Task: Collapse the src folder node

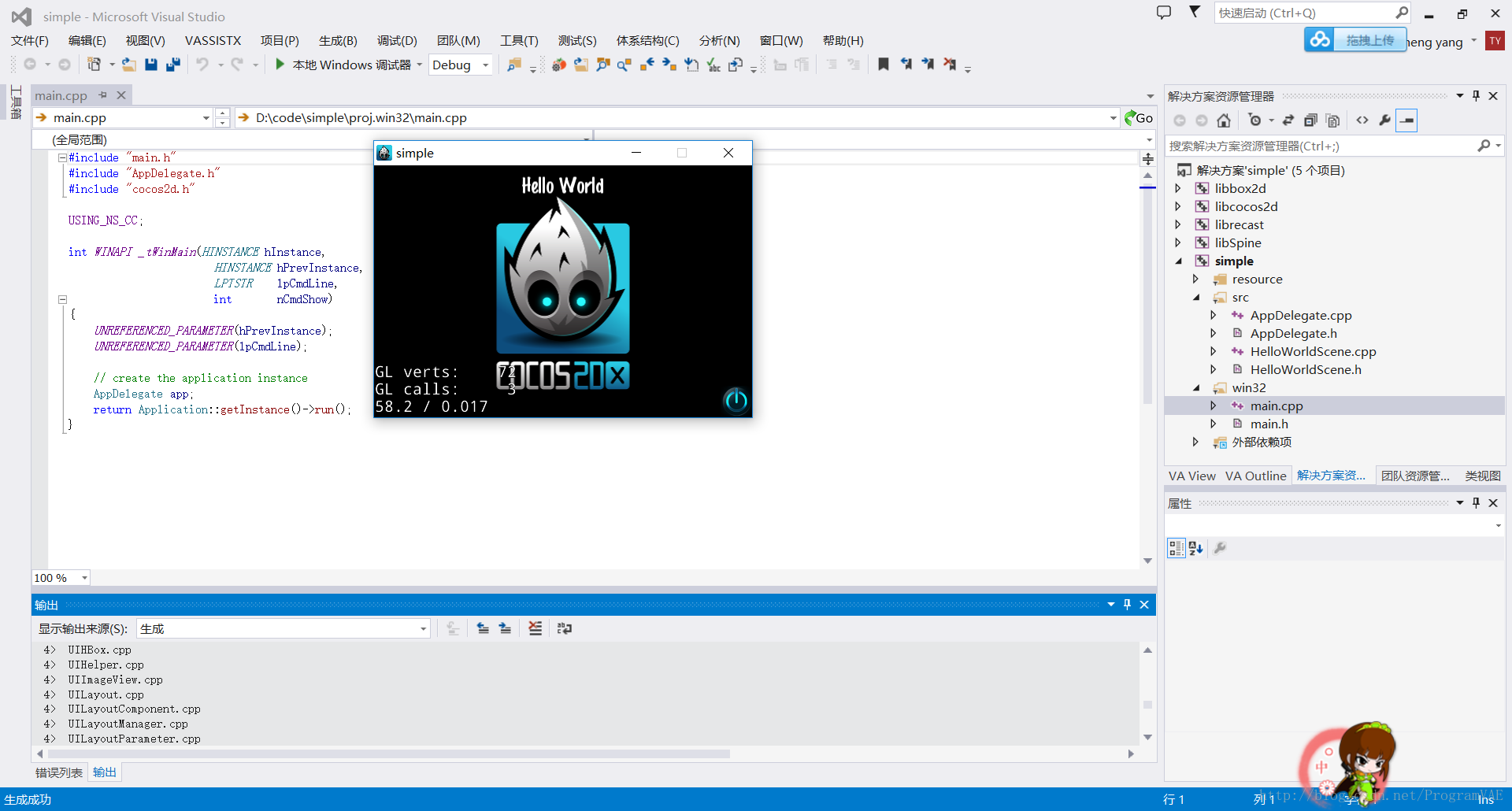Action: point(1196,297)
